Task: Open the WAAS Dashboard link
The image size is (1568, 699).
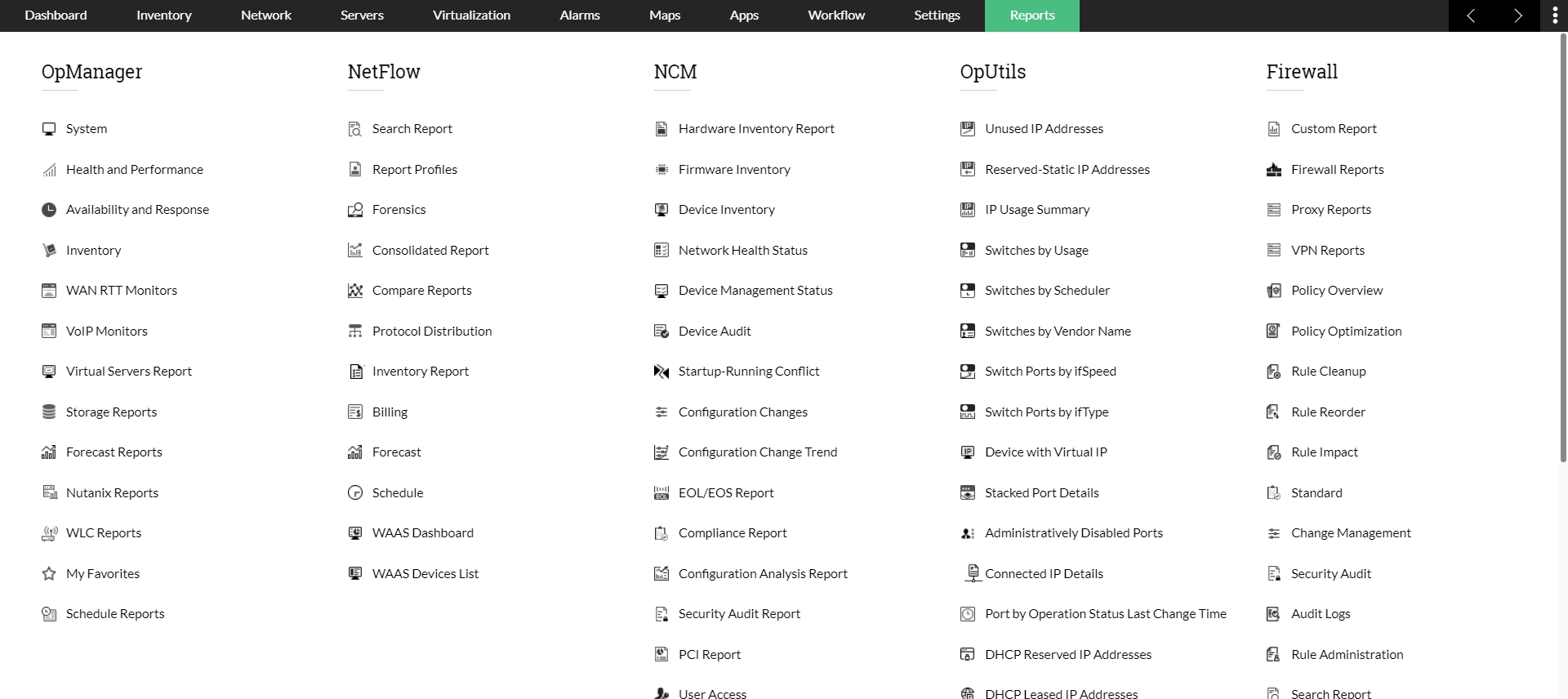Action: pyautogui.click(x=423, y=533)
